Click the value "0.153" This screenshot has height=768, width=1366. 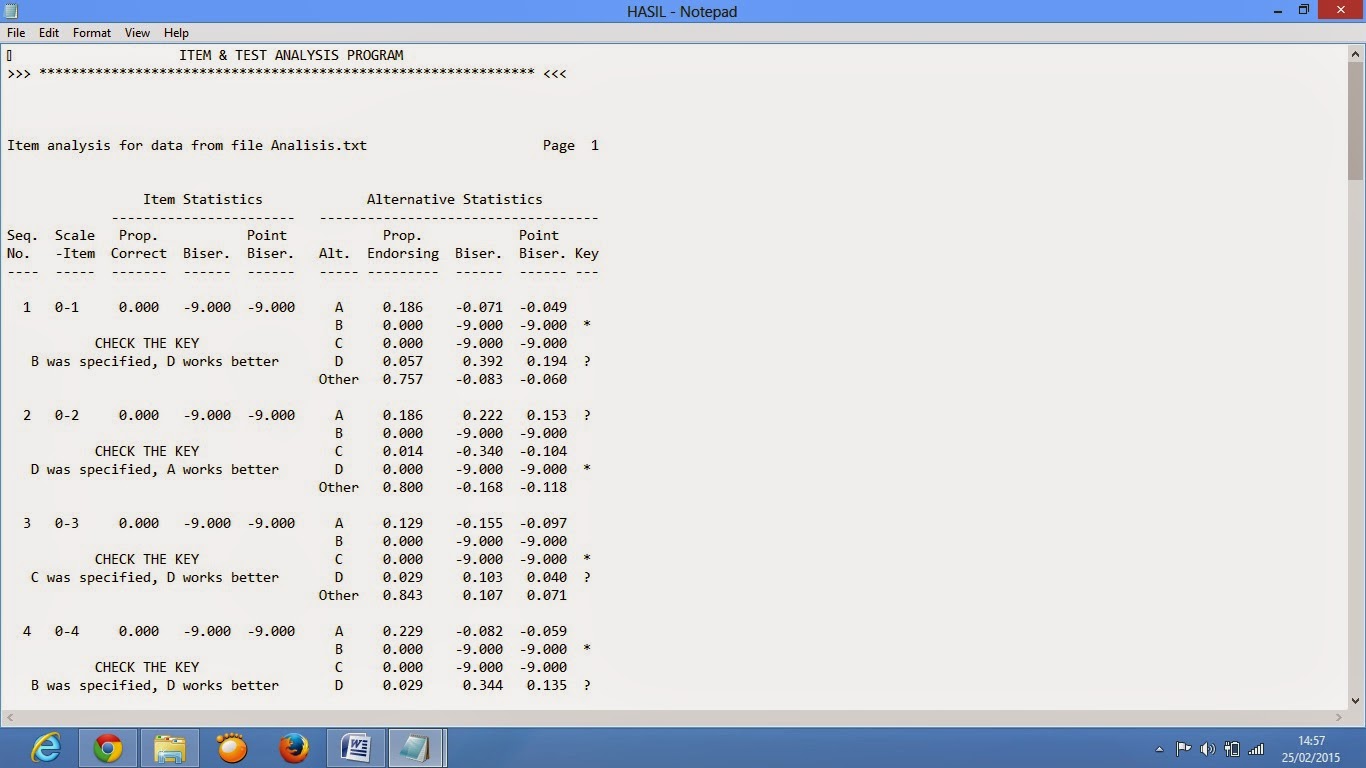pos(547,415)
